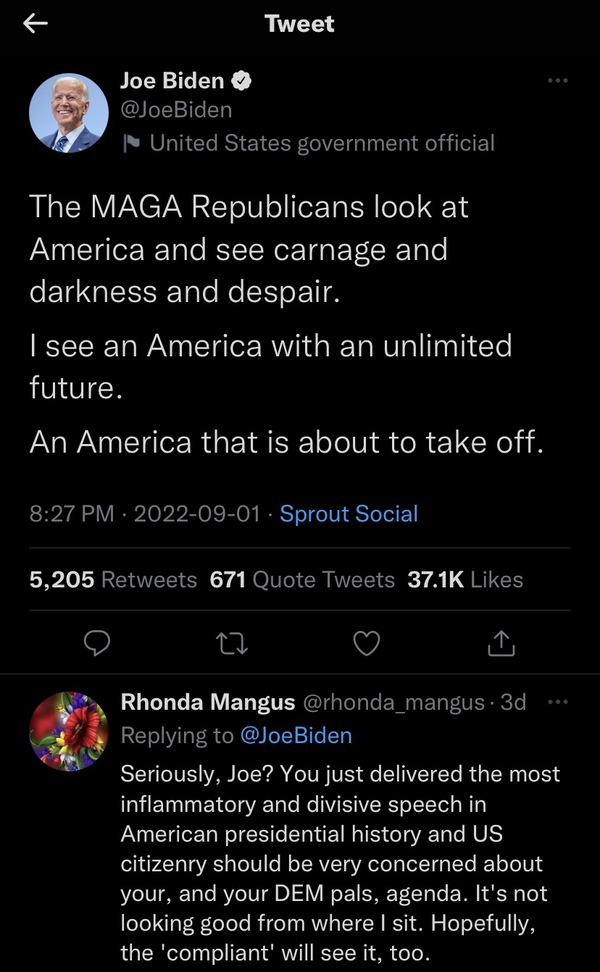Open the Sprout Social source link
This screenshot has height=972, width=600.
pos(348,514)
